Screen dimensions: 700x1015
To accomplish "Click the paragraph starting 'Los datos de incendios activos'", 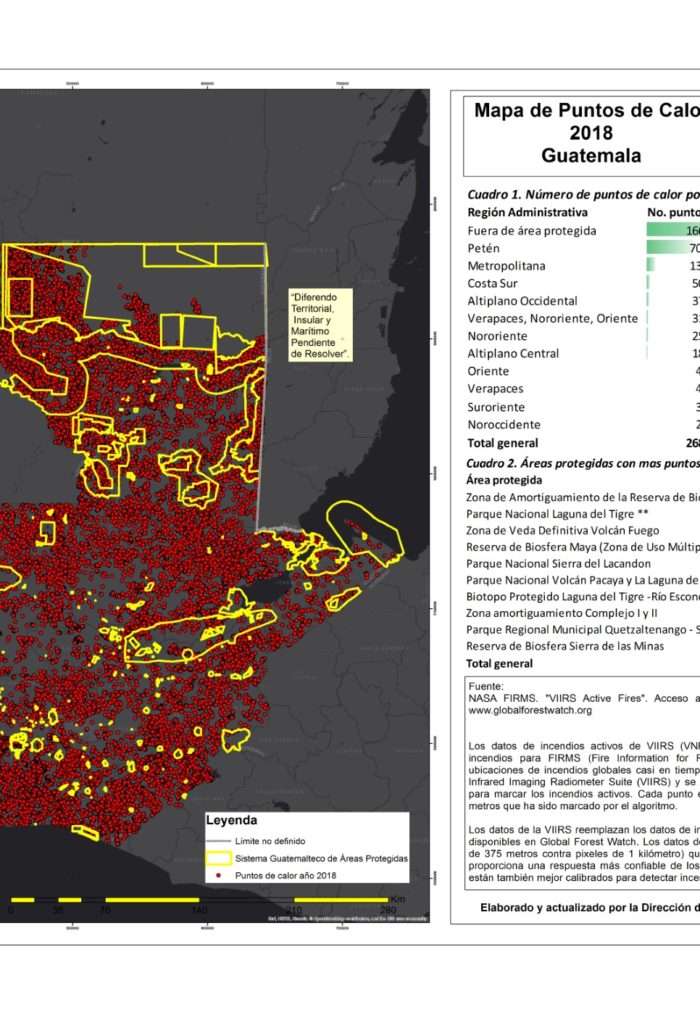I will [584, 776].
